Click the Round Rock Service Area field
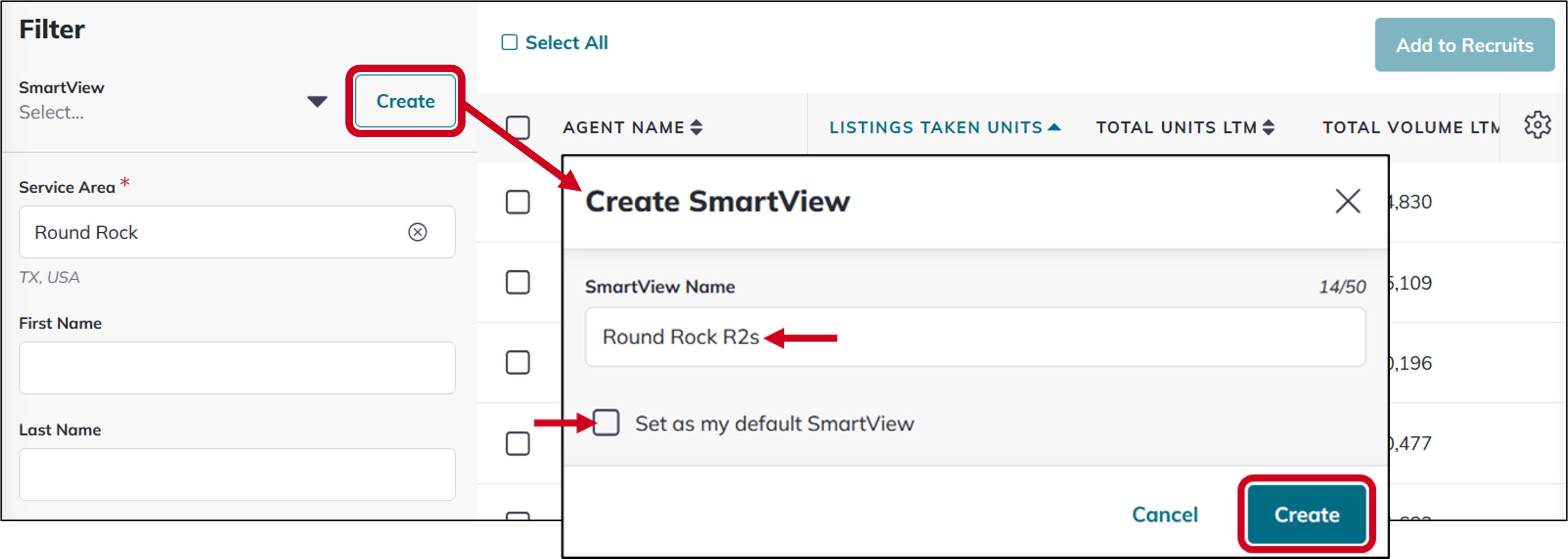Viewport: 1568px width, 559px height. click(x=238, y=232)
